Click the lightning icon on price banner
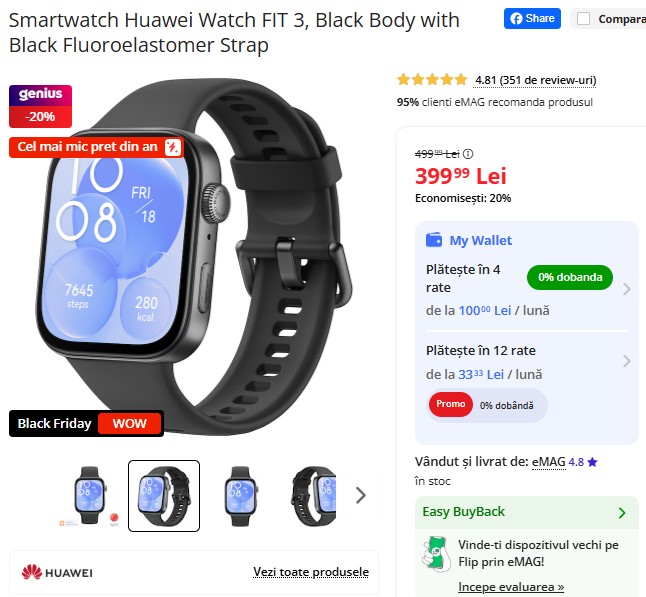 pyautogui.click(x=173, y=147)
